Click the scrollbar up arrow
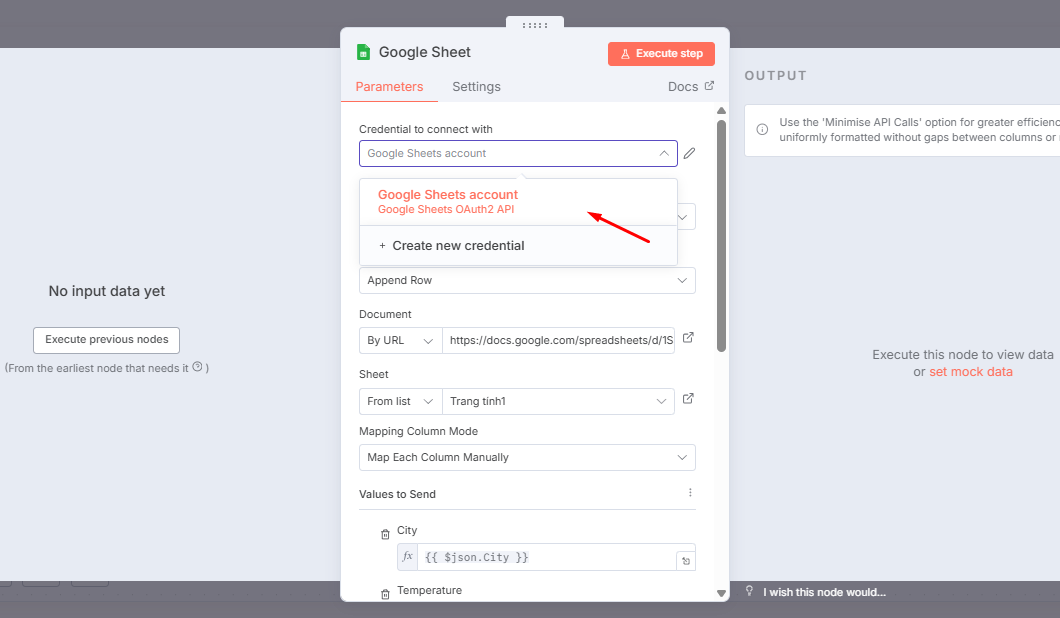 (721, 110)
